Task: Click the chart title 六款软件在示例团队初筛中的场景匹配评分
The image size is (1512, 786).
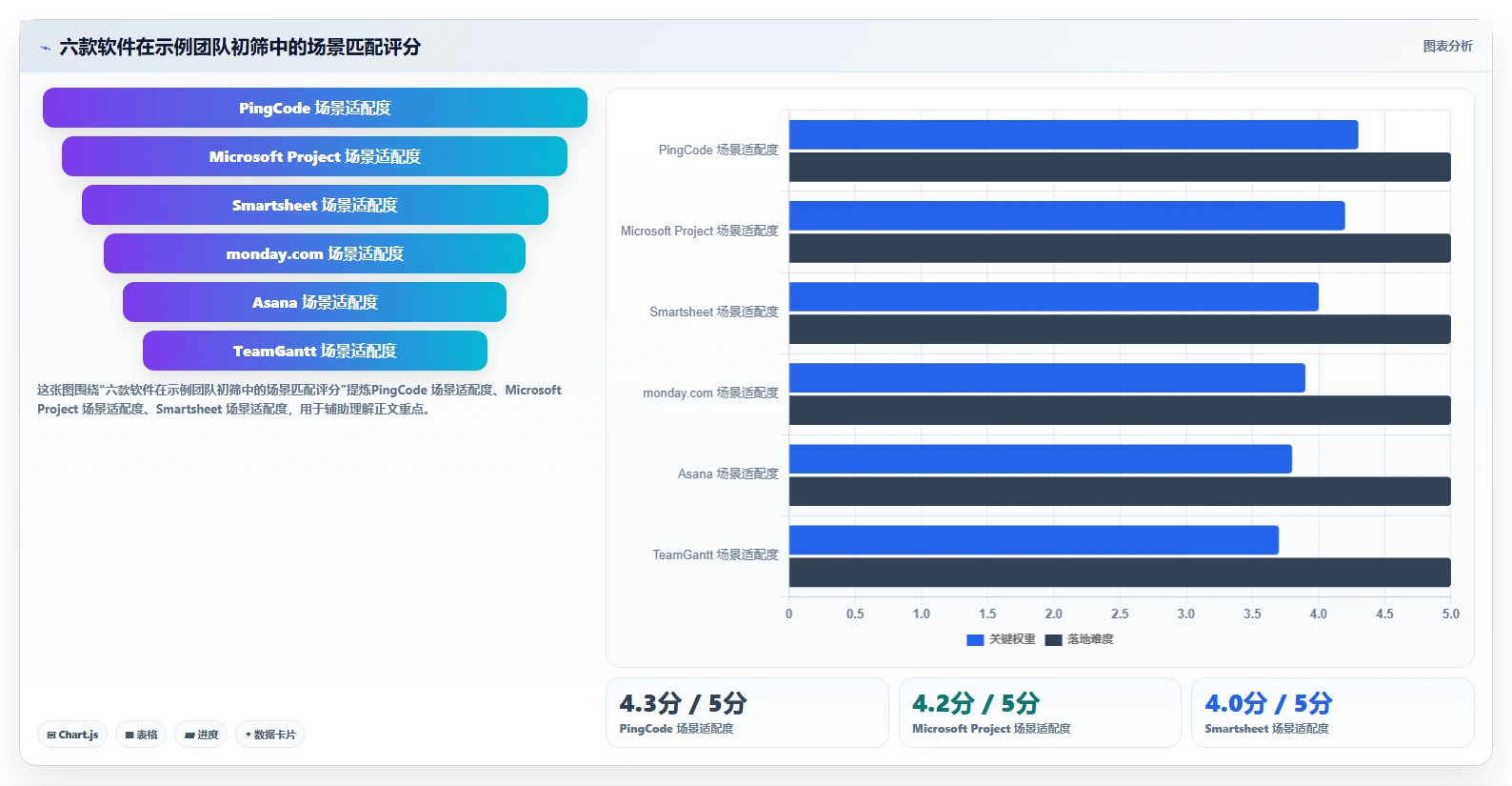Action: pos(240,47)
